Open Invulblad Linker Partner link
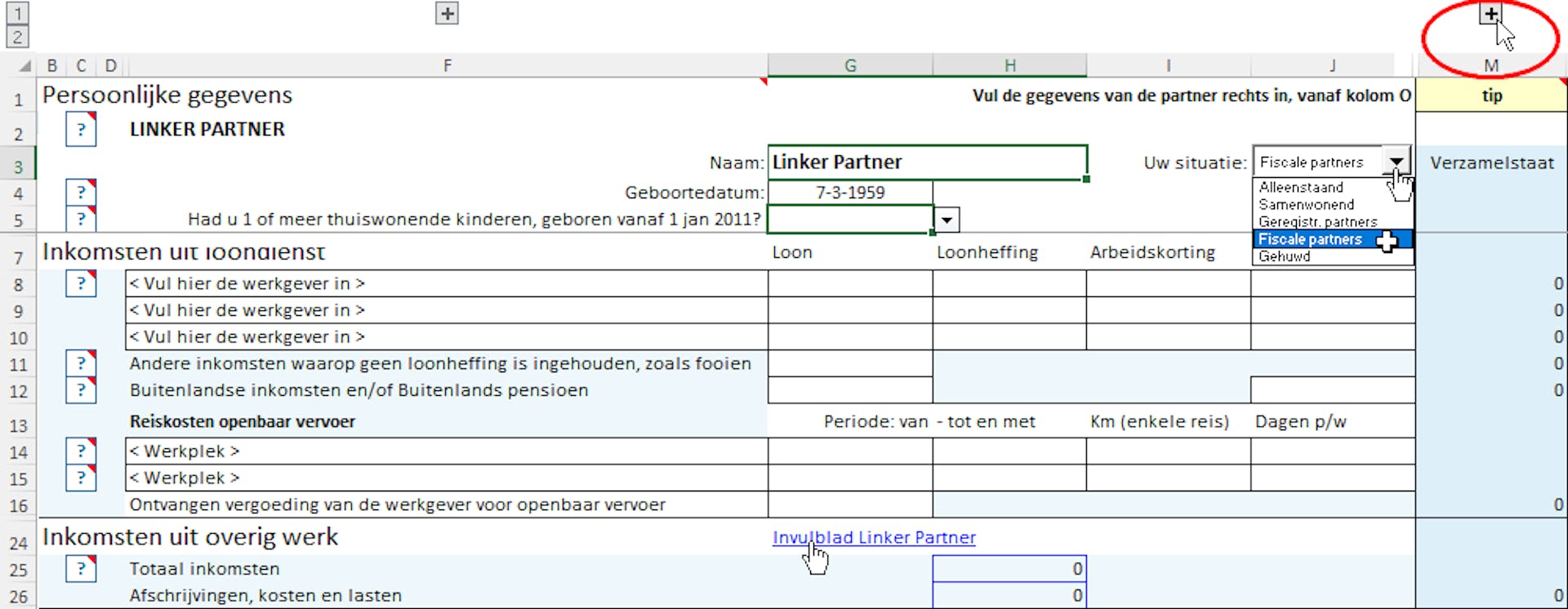The height and width of the screenshot is (609, 1568). point(874,537)
